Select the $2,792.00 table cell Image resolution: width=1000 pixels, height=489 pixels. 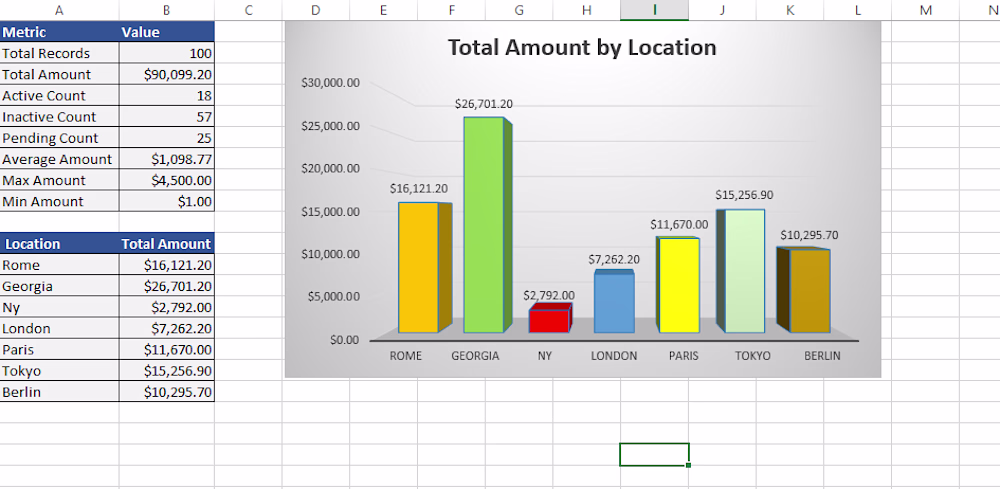166,307
